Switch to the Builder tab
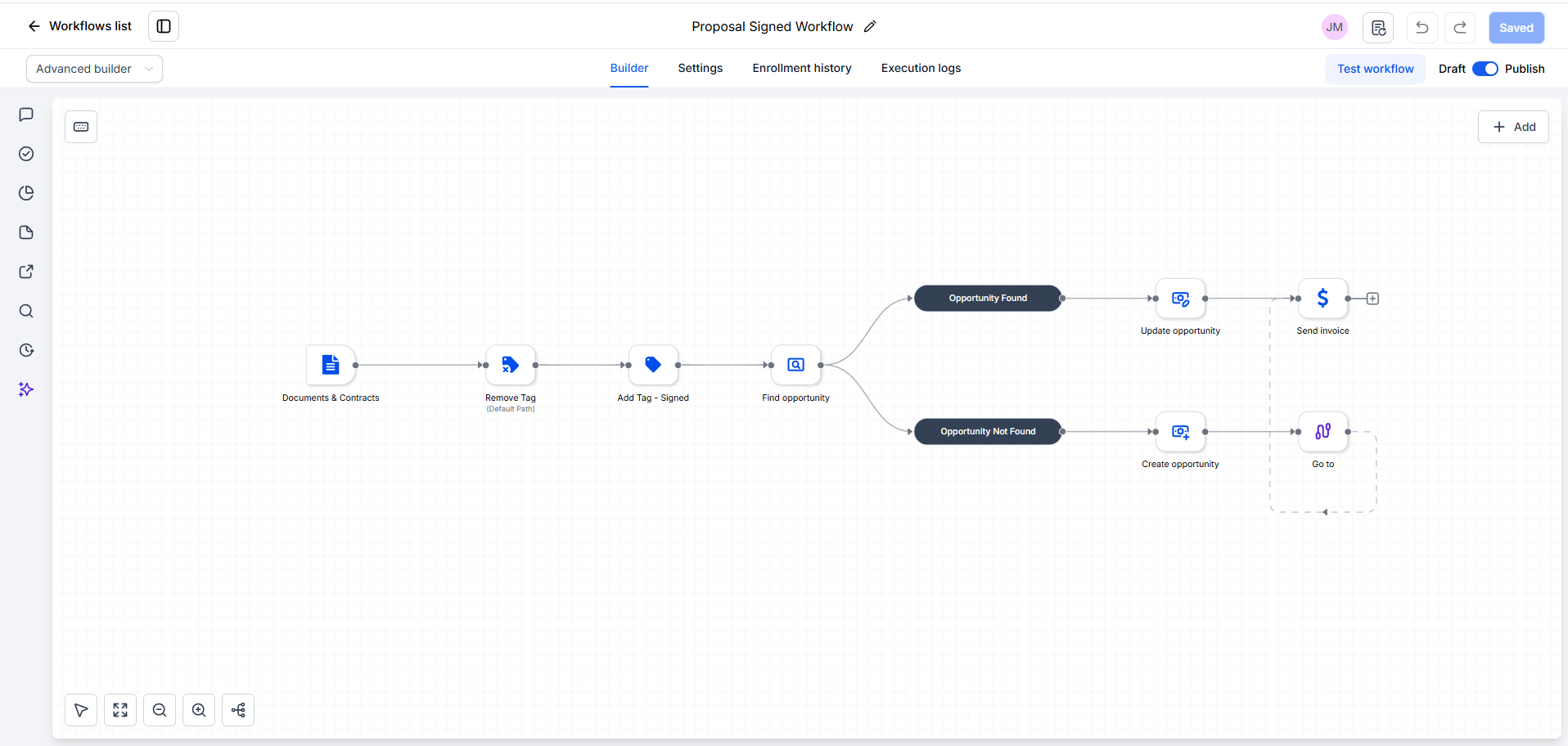 pyautogui.click(x=629, y=69)
